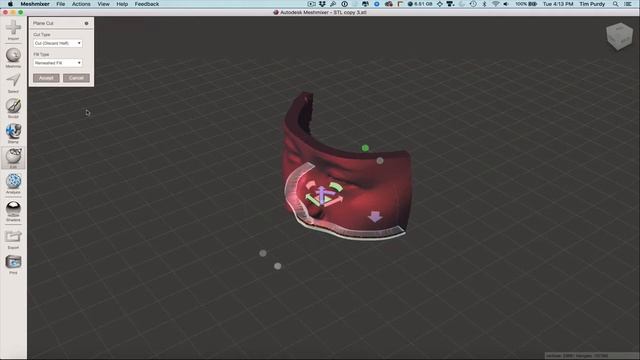Click the gray dot beside the green handle
This screenshot has height=360, width=640.
coord(380,161)
